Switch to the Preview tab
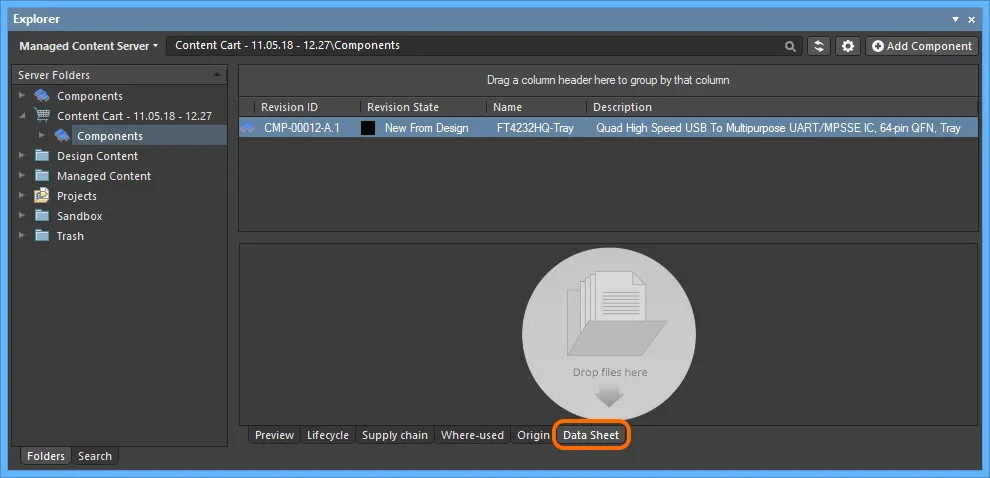Image resolution: width=990 pixels, height=478 pixels. 274,435
